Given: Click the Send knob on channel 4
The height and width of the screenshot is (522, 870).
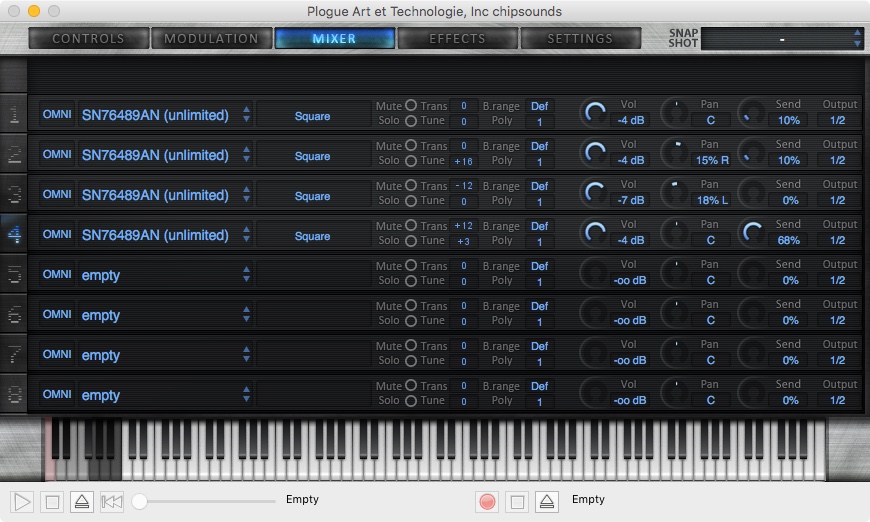Looking at the screenshot, I should (752, 234).
